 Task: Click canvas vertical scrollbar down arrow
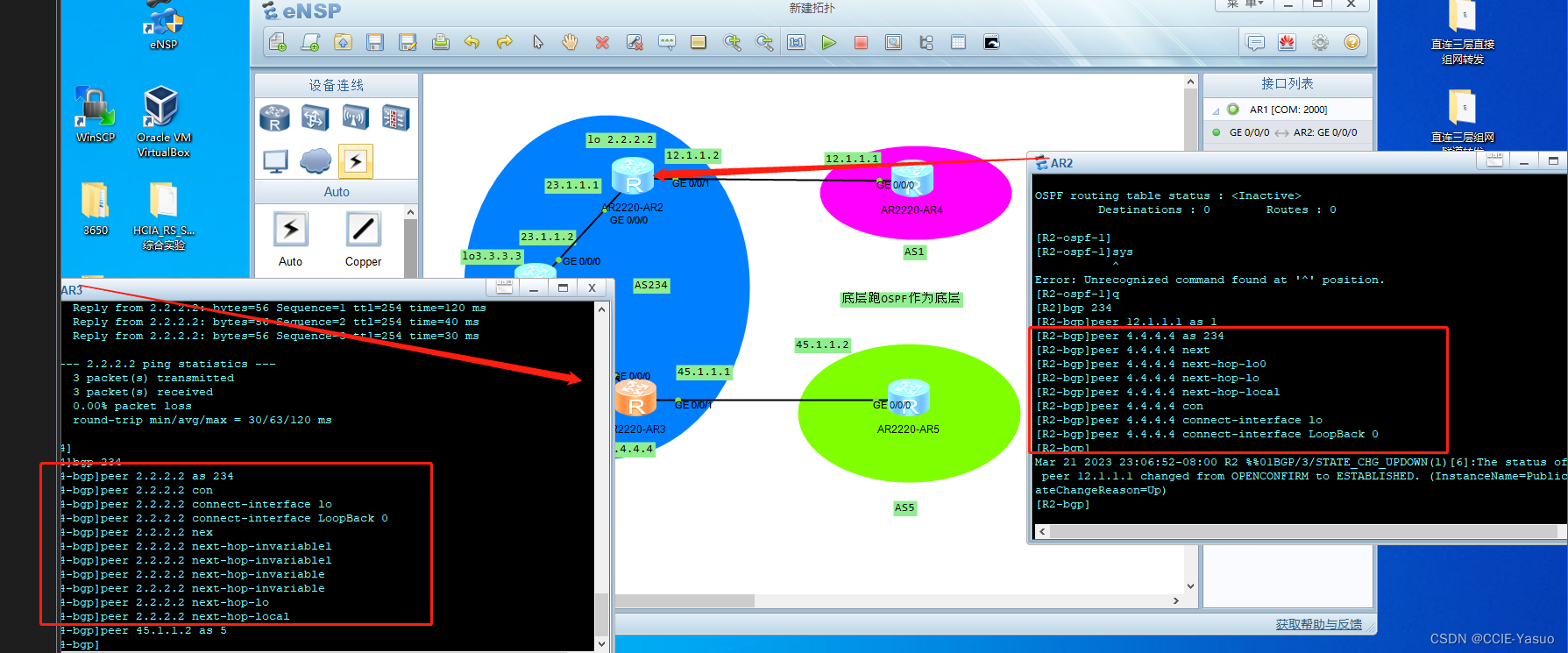(1190, 586)
